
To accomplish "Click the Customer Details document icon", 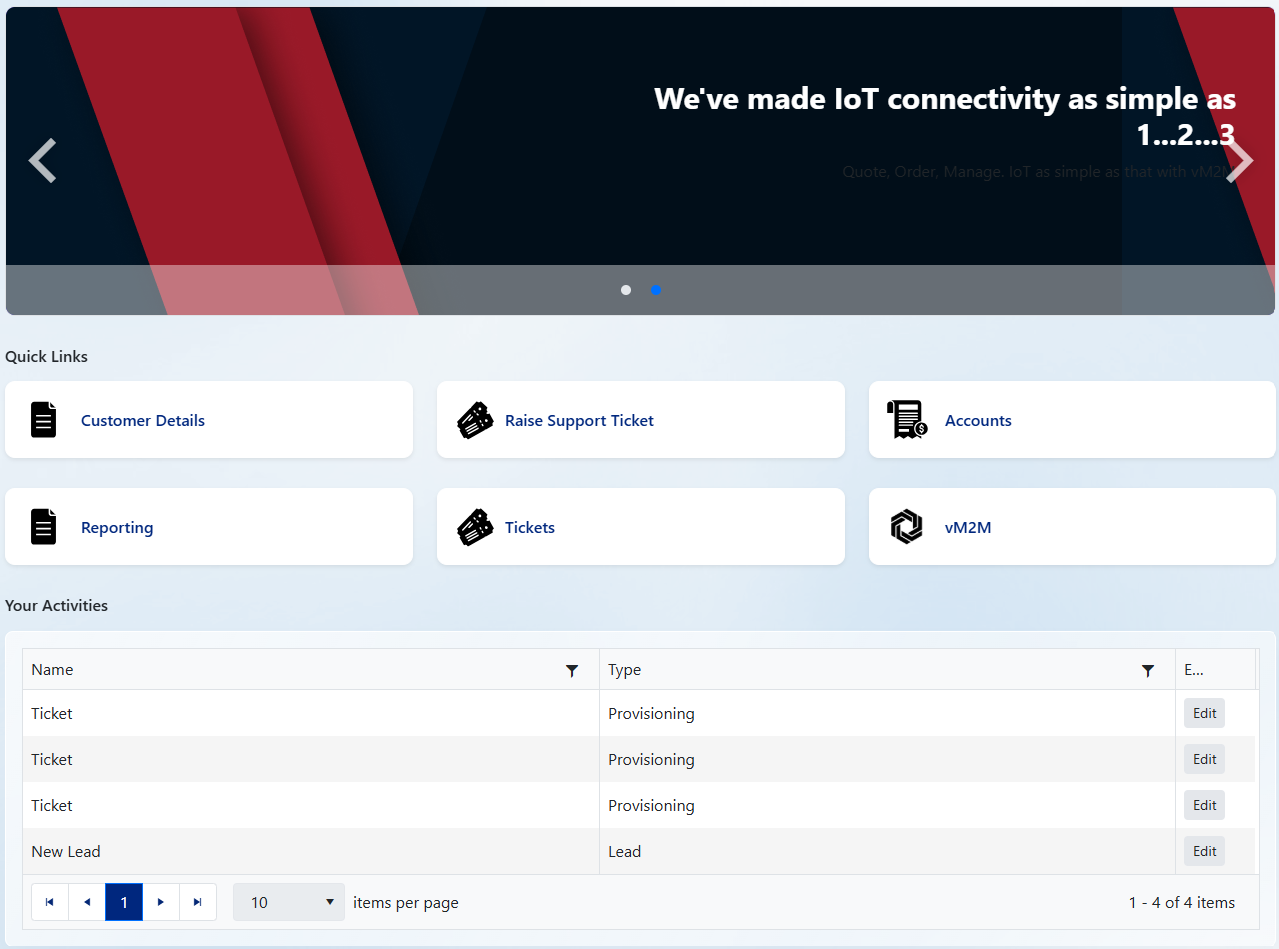I will pos(43,419).
